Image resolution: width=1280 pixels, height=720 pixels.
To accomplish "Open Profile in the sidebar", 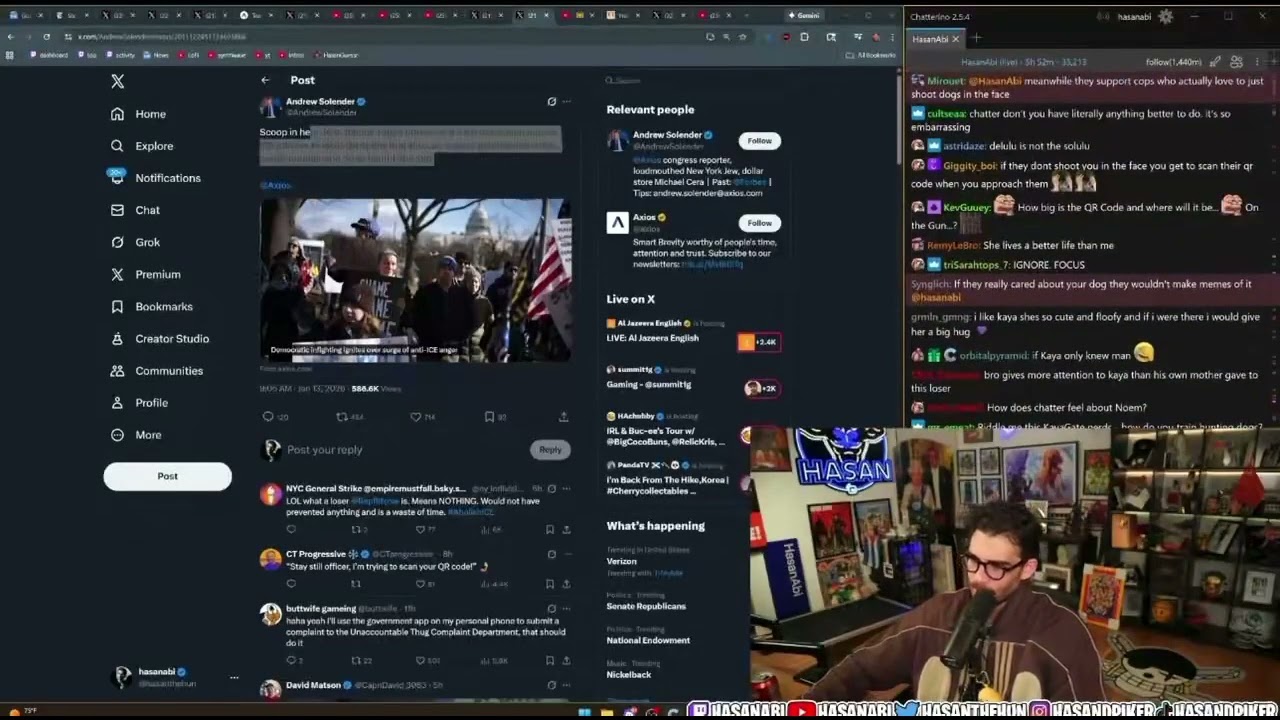I will pyautogui.click(x=140, y=402).
